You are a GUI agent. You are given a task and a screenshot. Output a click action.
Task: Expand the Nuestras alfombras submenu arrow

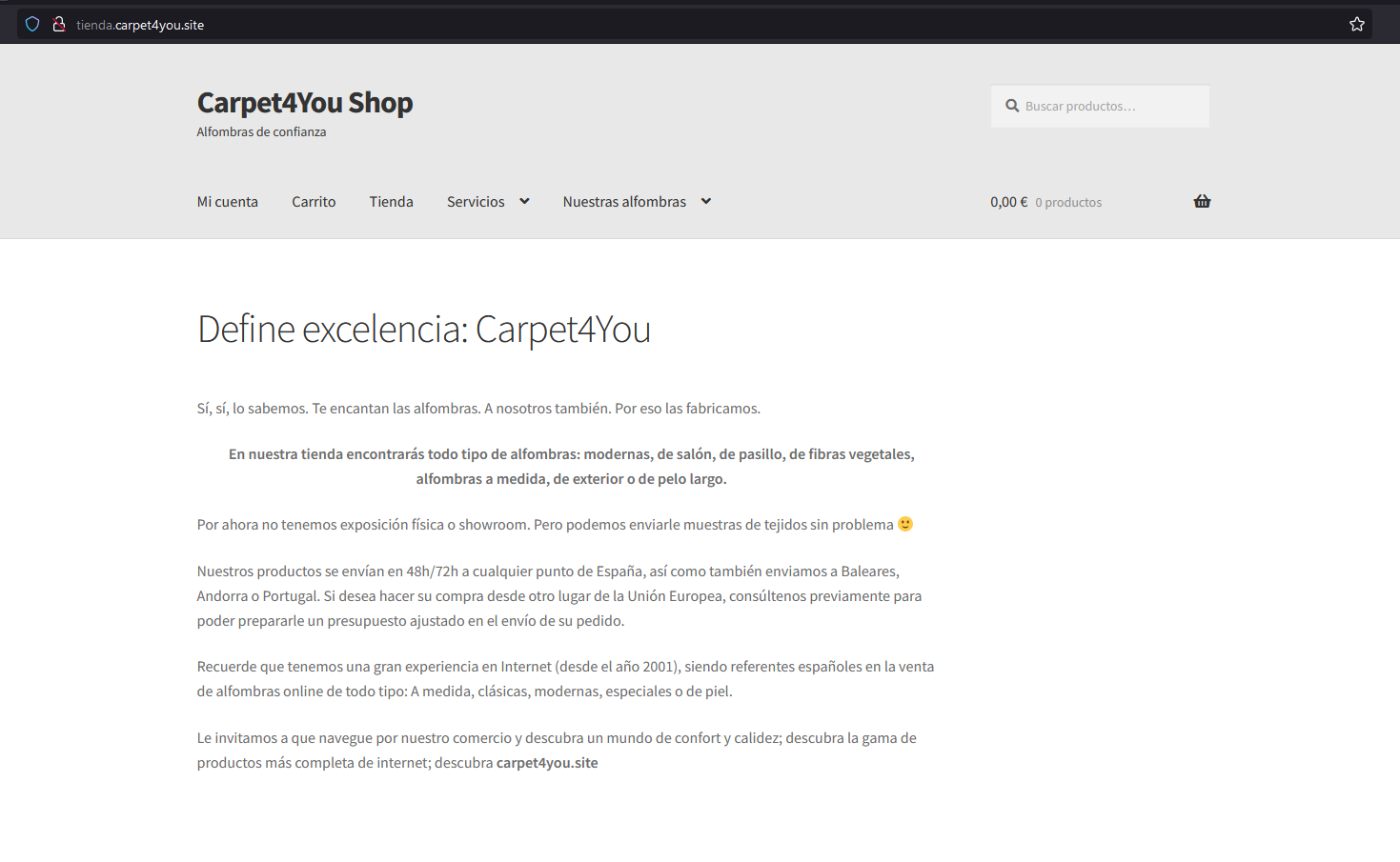(x=706, y=201)
